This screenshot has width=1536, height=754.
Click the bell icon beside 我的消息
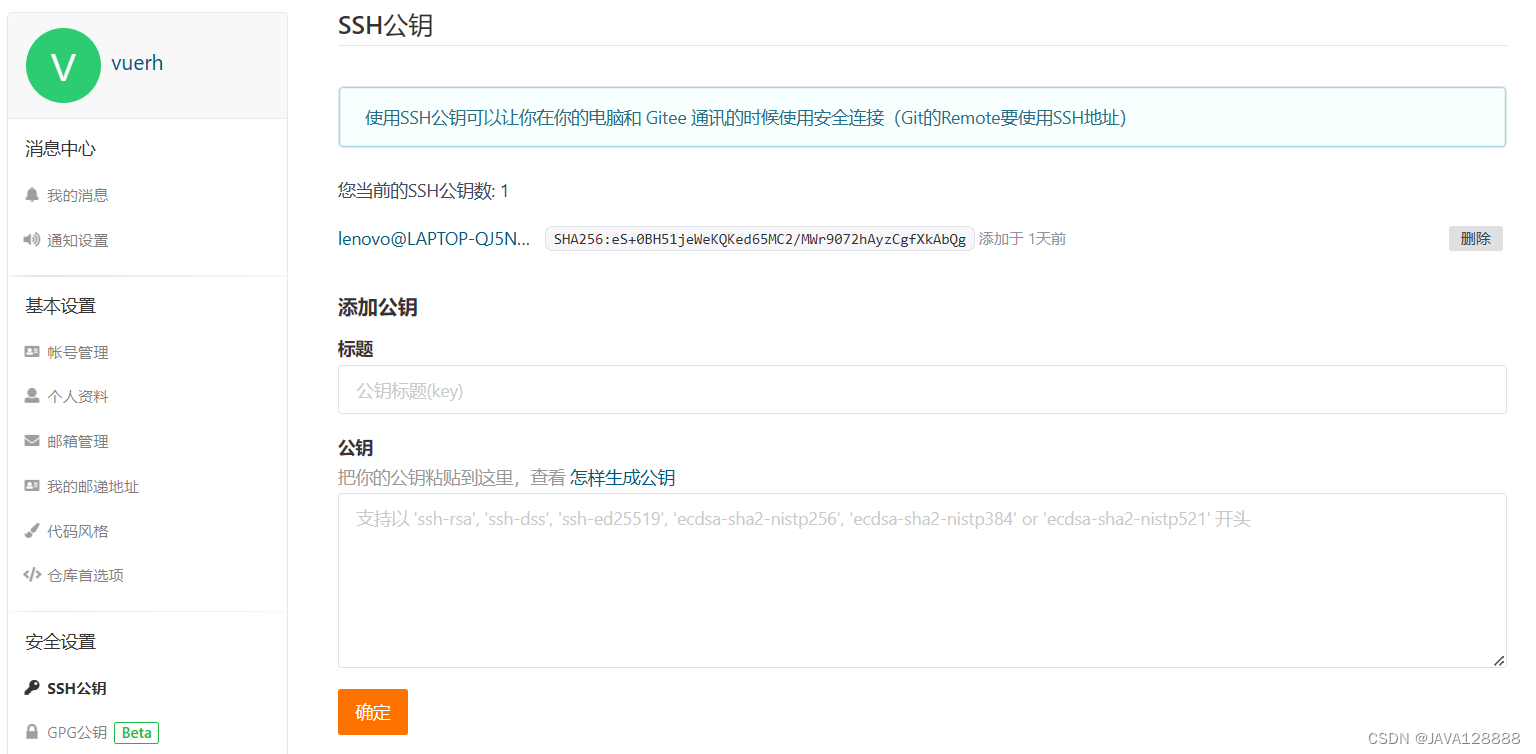(31, 194)
